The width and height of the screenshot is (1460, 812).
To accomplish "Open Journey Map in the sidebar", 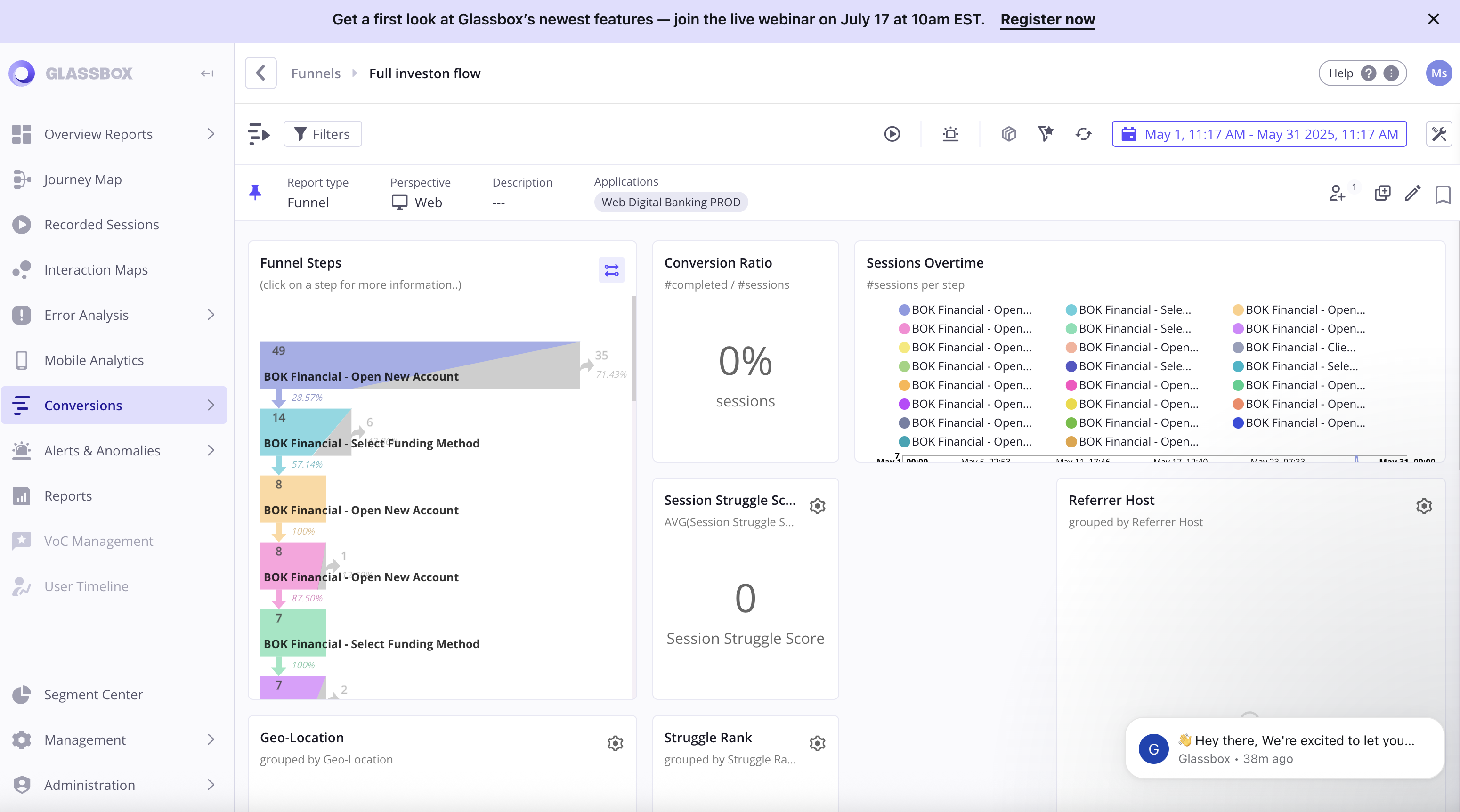I will [114, 179].
